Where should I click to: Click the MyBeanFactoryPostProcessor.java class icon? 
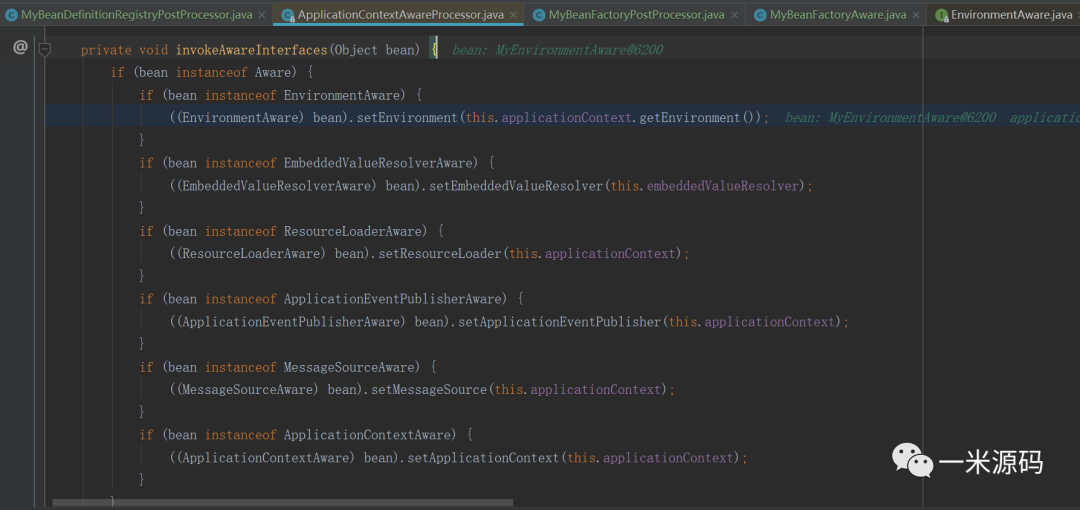(x=539, y=15)
